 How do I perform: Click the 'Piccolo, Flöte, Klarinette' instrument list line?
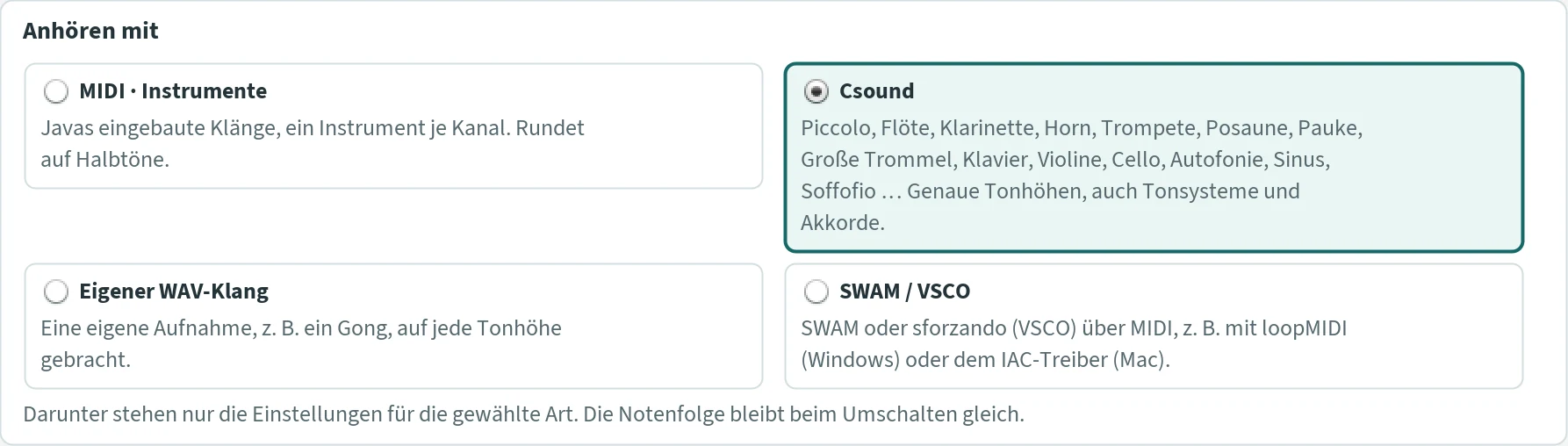coord(1082,128)
